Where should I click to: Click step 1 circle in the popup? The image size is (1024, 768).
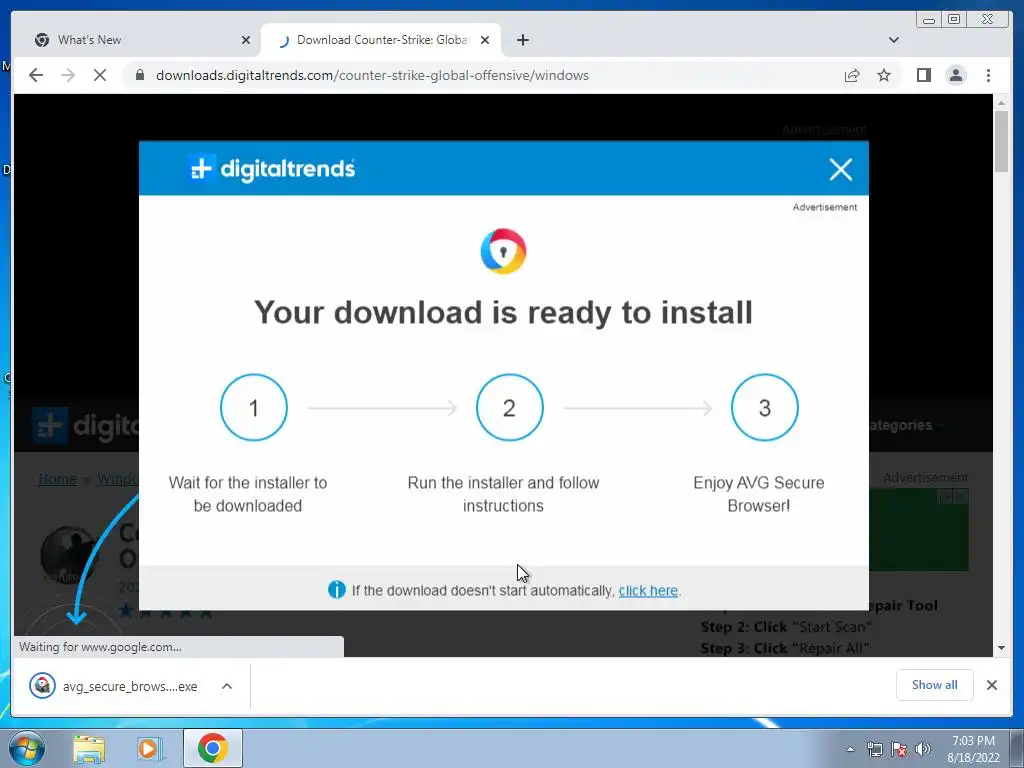point(254,408)
